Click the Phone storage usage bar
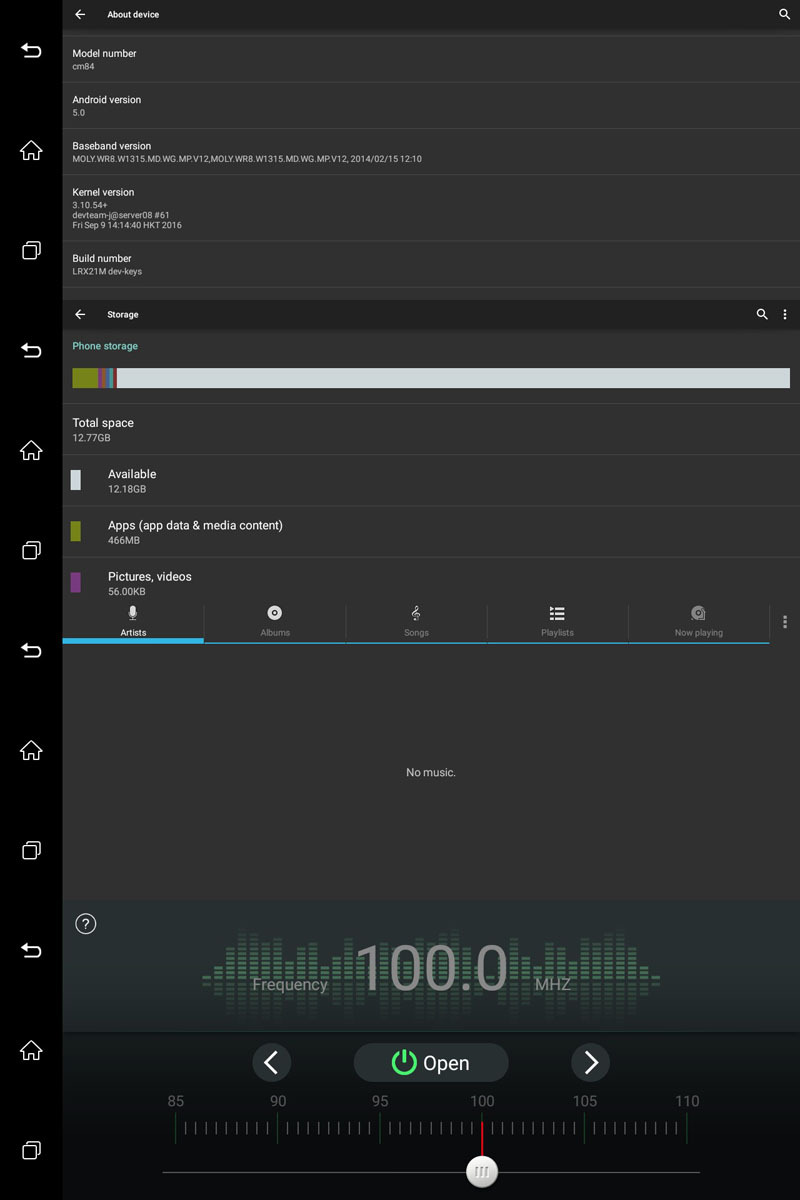This screenshot has height=1200, width=800. [431, 378]
